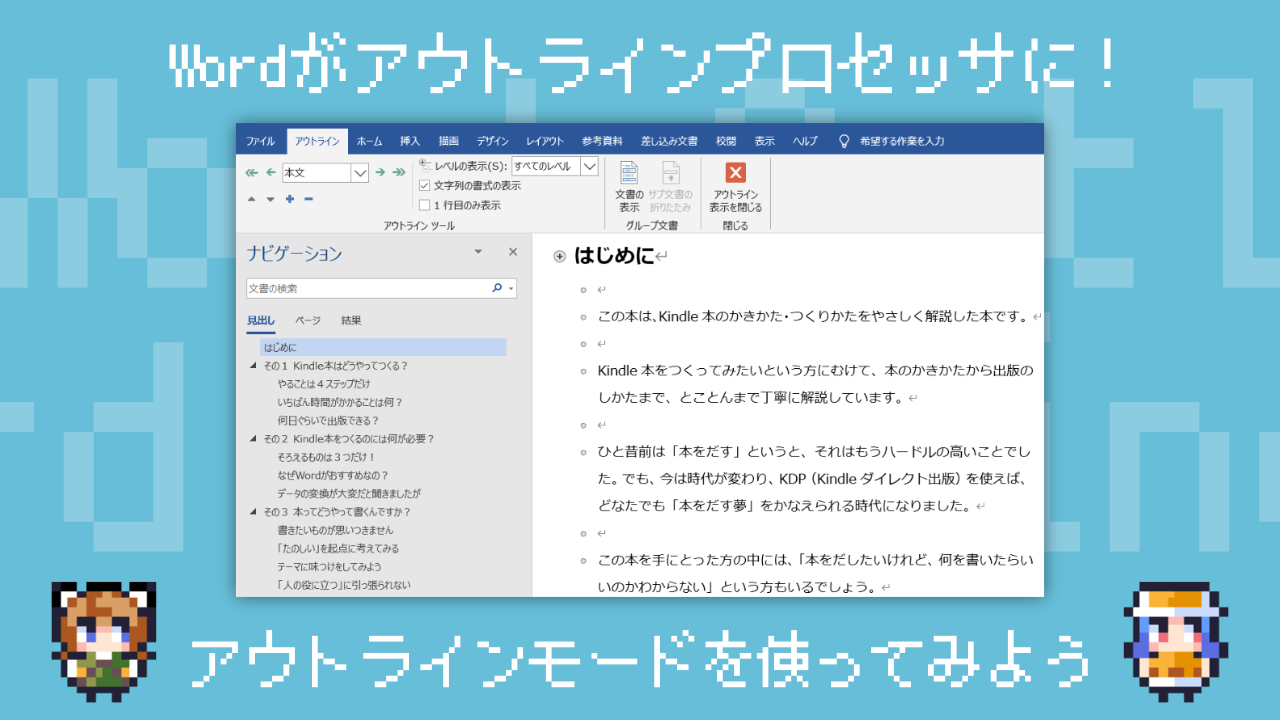Move item down with triangle arrow

(270, 199)
